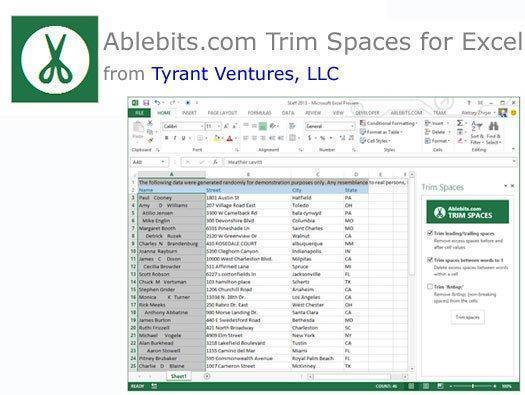Open the FILE tab

tap(139, 113)
